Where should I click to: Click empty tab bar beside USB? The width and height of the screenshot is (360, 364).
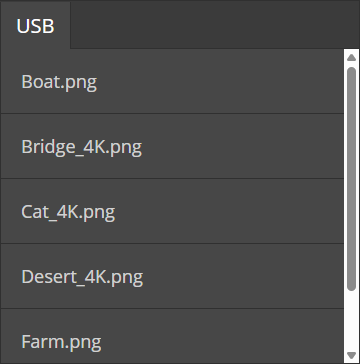tap(215, 25)
